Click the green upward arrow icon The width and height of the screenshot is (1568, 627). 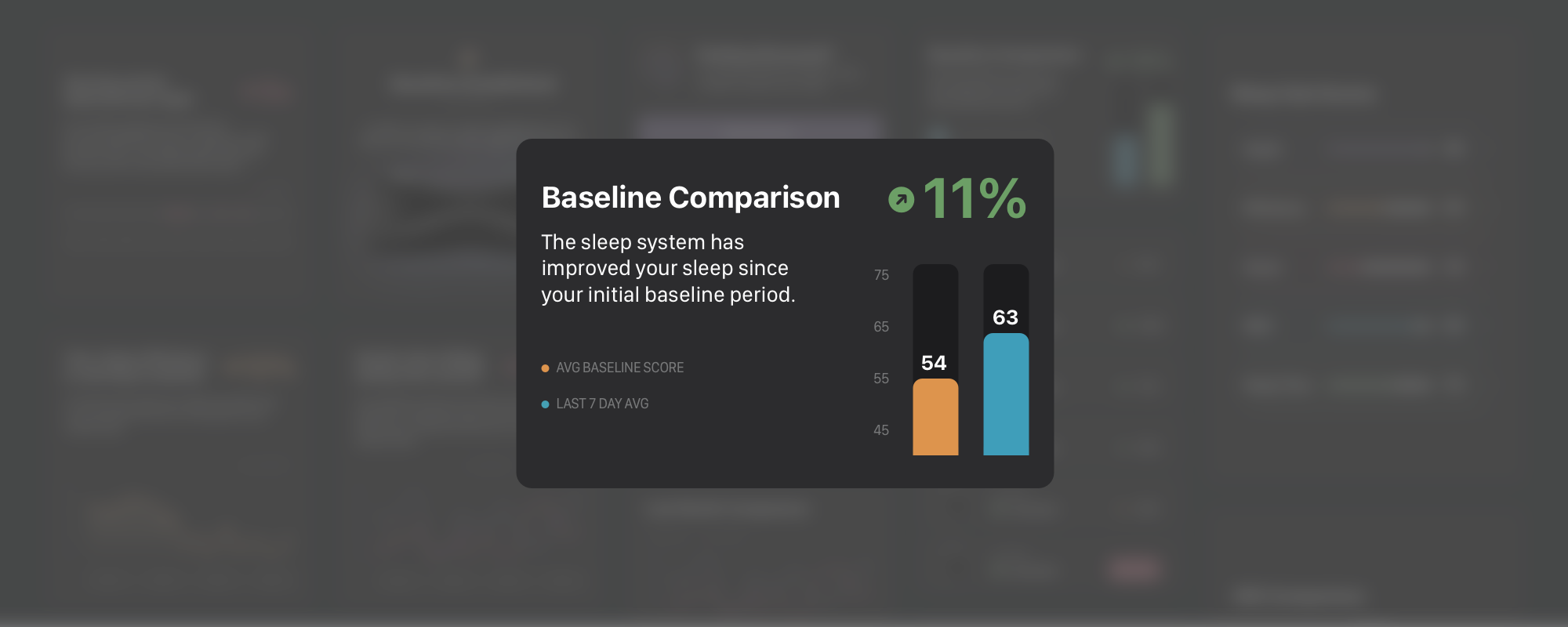(901, 200)
